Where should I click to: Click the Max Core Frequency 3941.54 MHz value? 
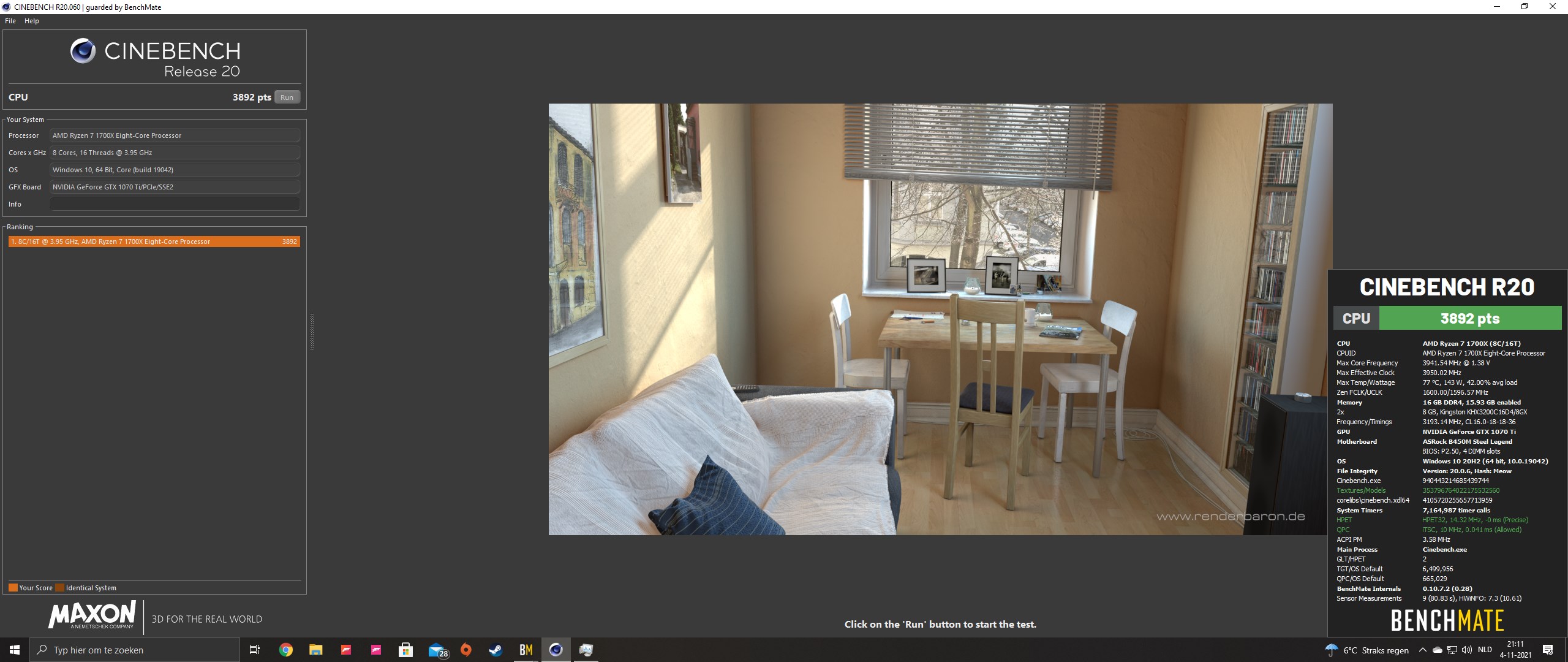(x=1456, y=363)
